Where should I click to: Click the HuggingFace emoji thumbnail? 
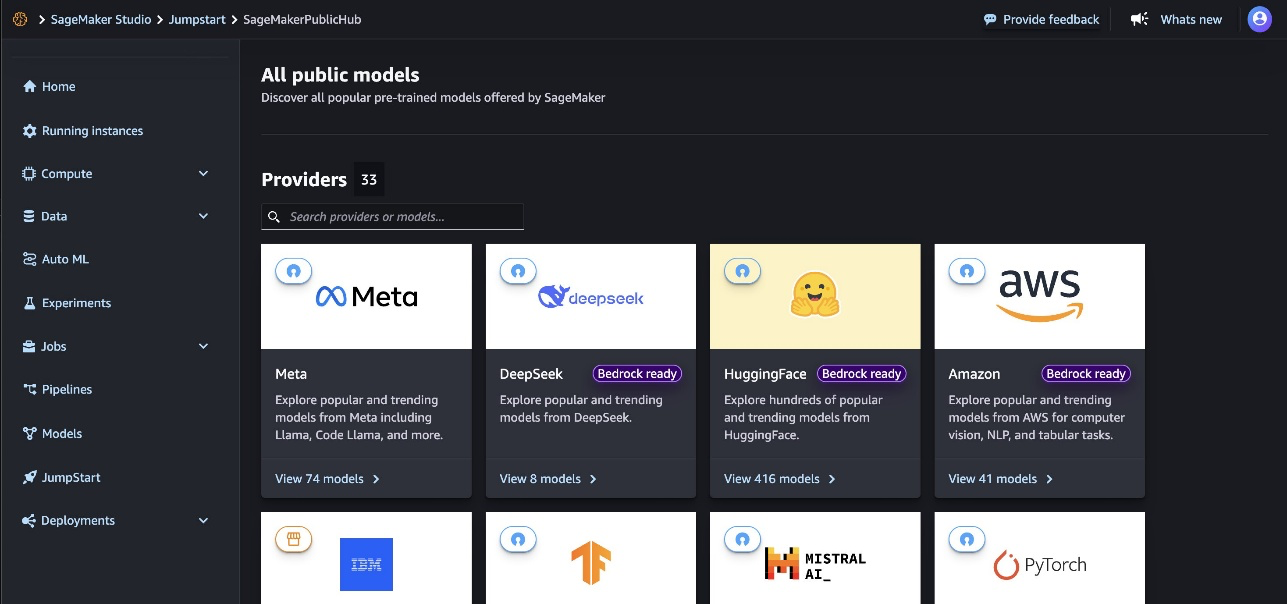point(815,296)
